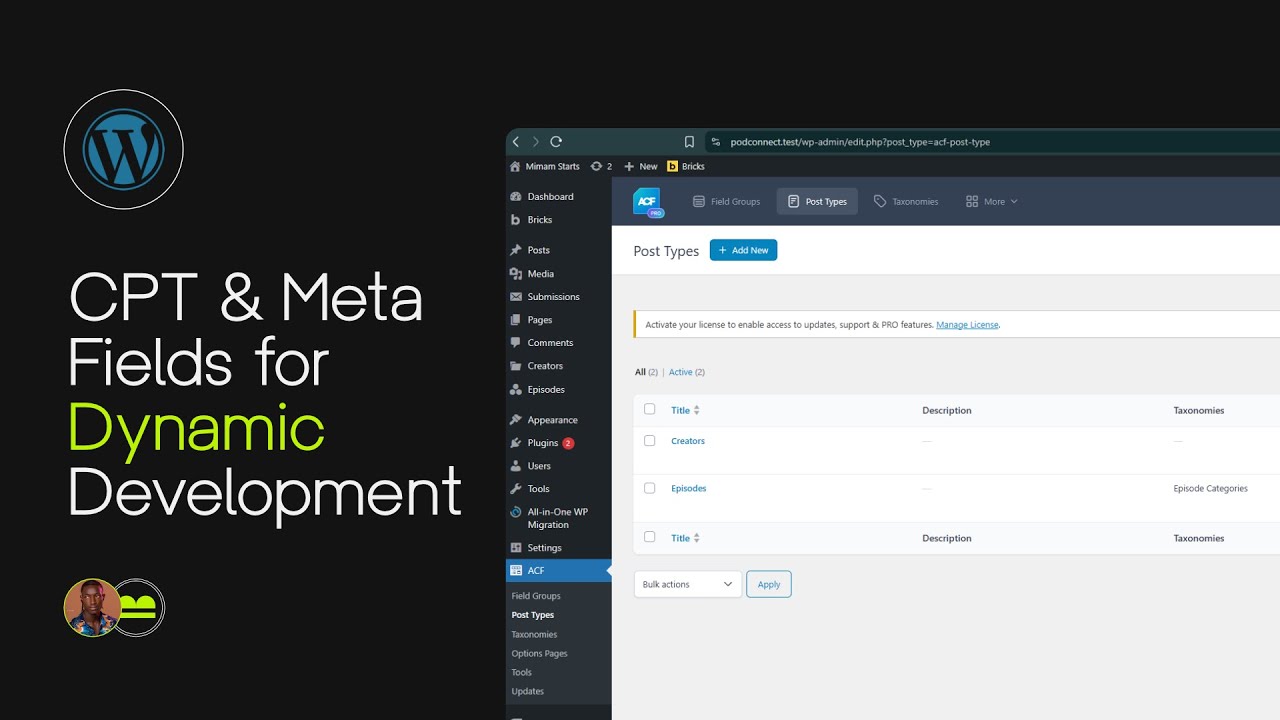
Task: Click the Posts pin icon in sidebar
Action: pyautogui.click(x=516, y=250)
